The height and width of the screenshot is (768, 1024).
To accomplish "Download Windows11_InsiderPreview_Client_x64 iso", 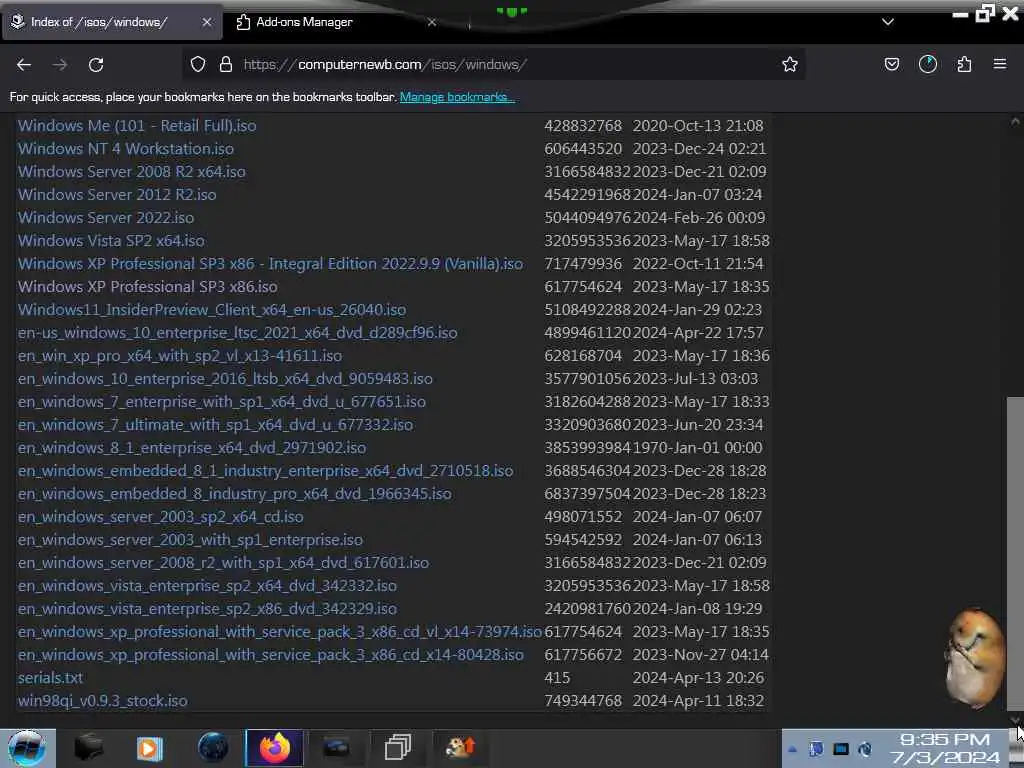I will coord(212,310).
